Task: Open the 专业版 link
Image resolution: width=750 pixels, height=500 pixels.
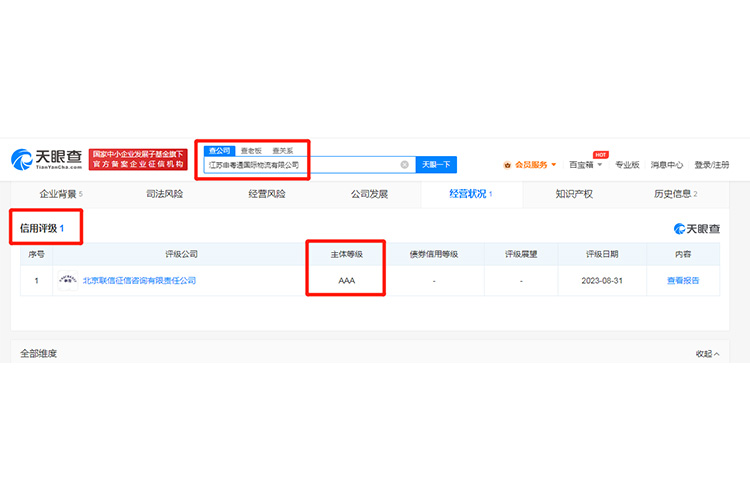Action: coord(627,165)
